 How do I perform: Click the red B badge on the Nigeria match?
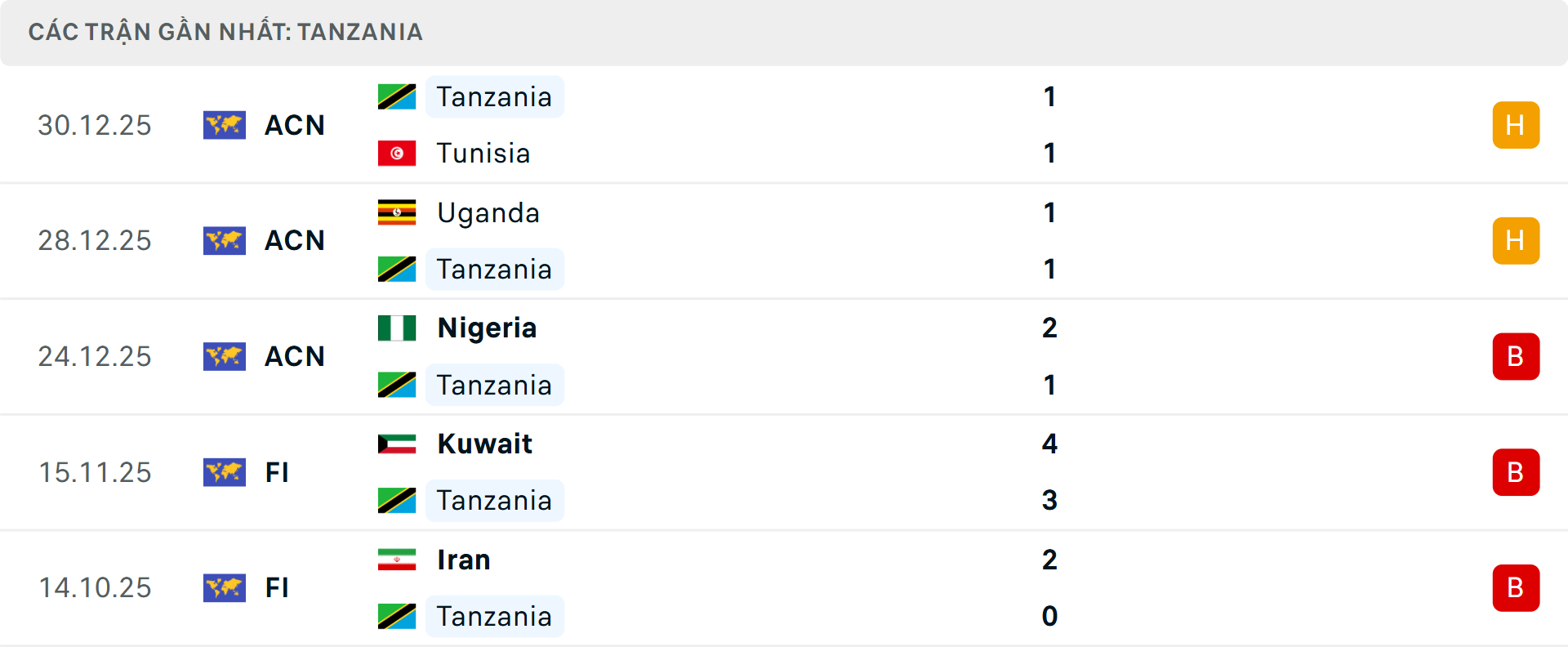click(1516, 356)
